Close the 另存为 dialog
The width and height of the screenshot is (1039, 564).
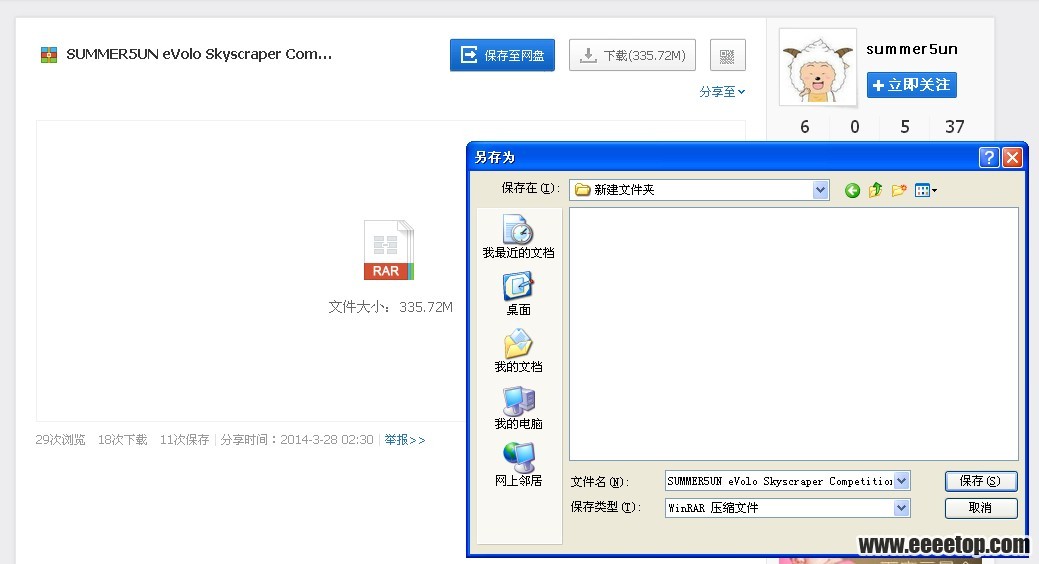1012,157
